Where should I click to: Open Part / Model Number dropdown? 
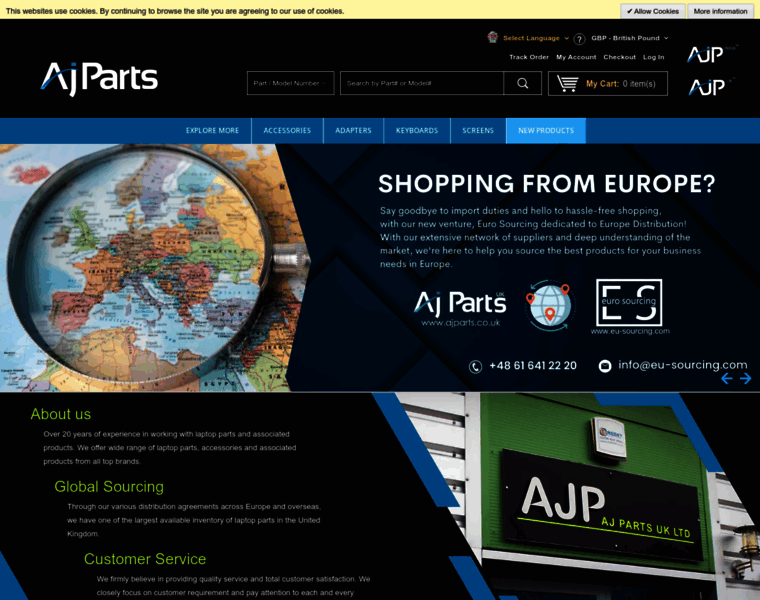290,83
